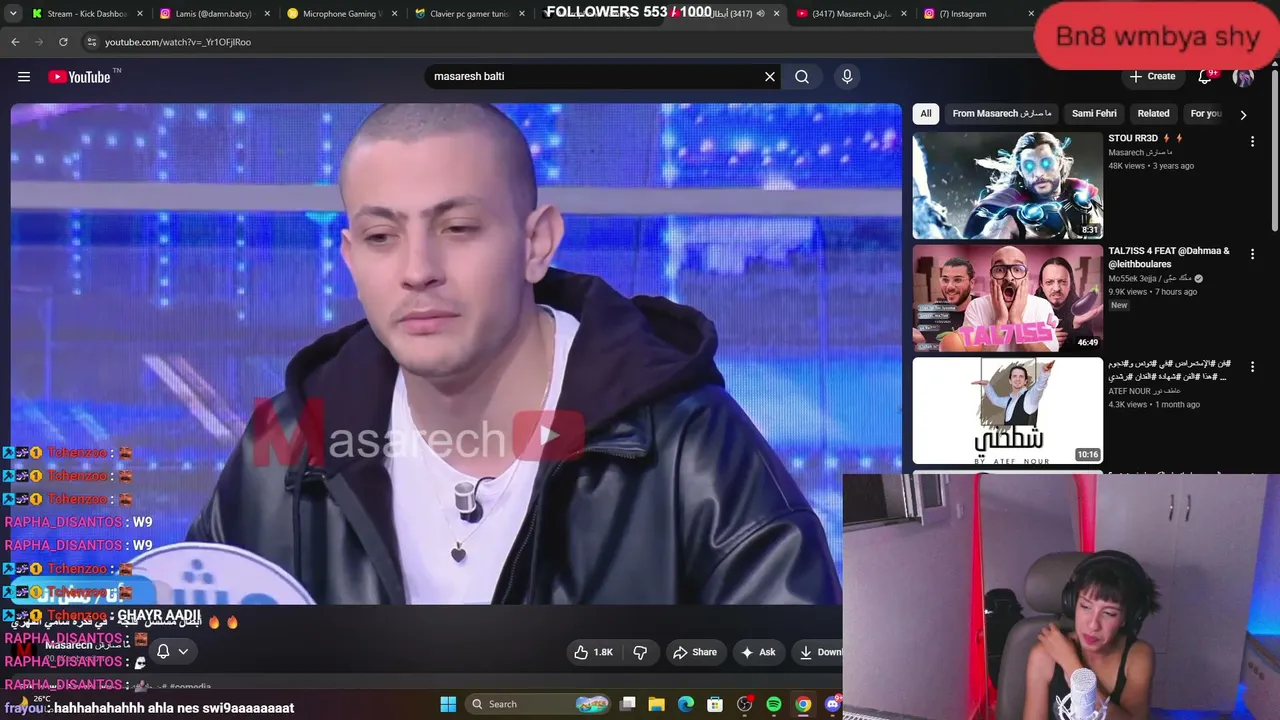Open the account avatar menu

click(1243, 77)
